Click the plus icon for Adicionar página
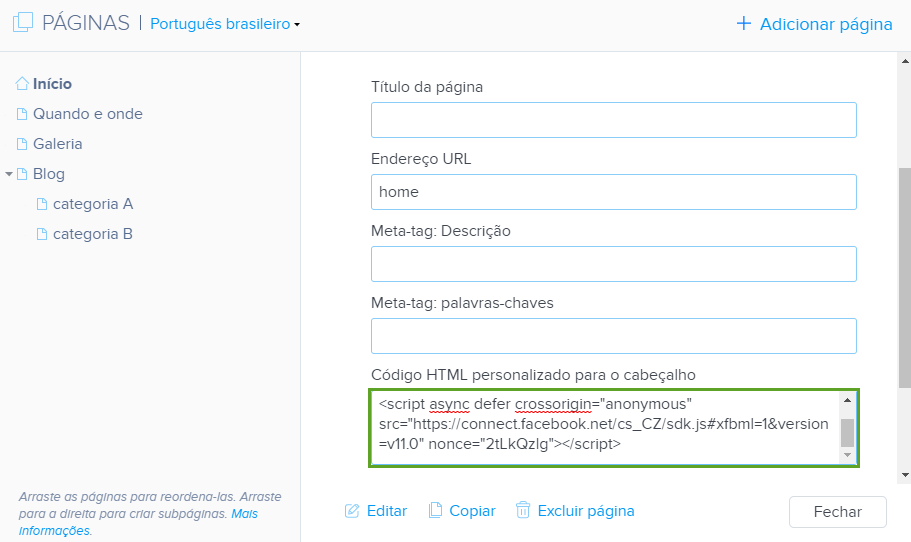The width and height of the screenshot is (911, 542). pyautogui.click(x=743, y=24)
